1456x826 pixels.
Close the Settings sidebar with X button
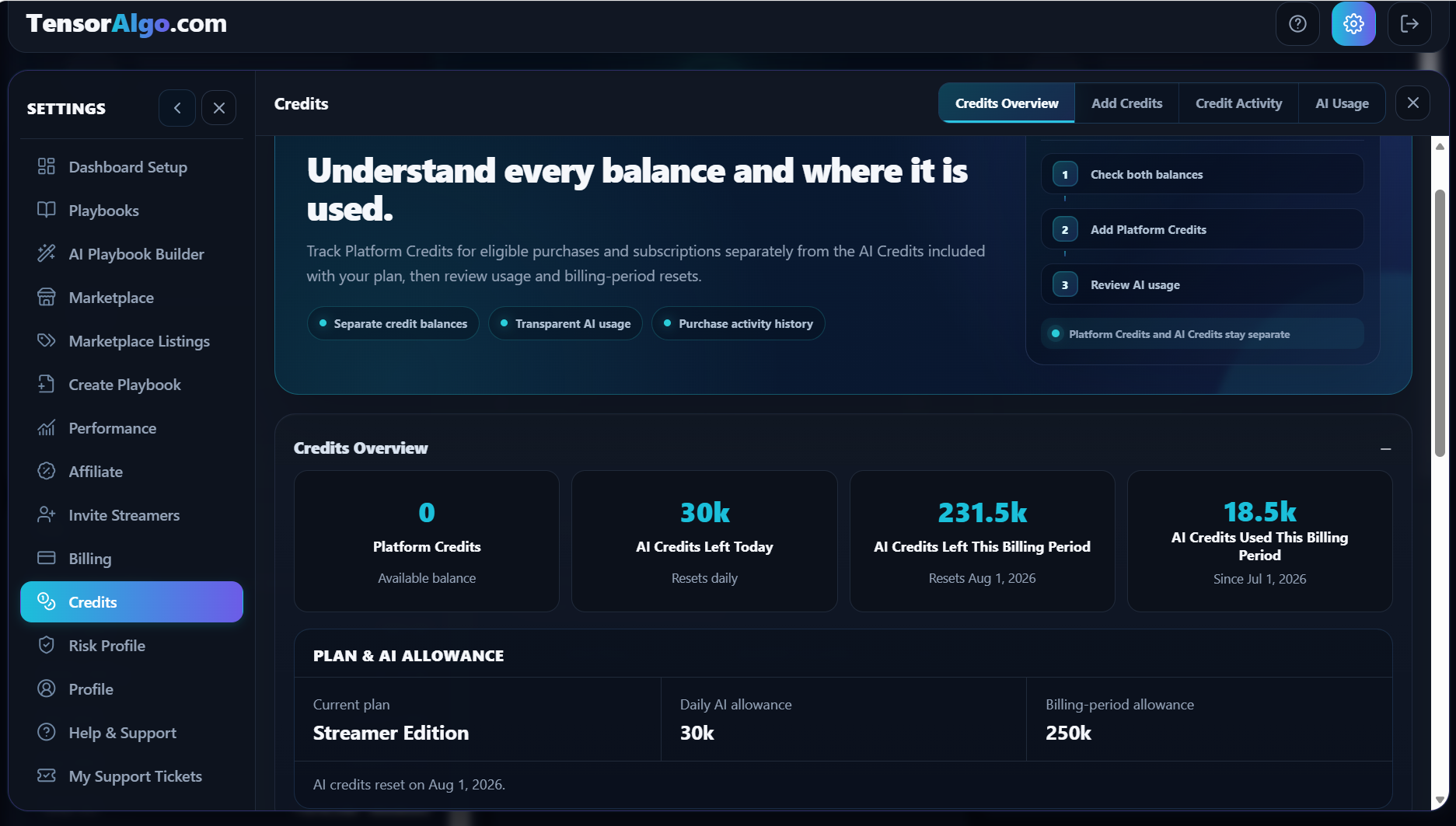pyautogui.click(x=219, y=108)
